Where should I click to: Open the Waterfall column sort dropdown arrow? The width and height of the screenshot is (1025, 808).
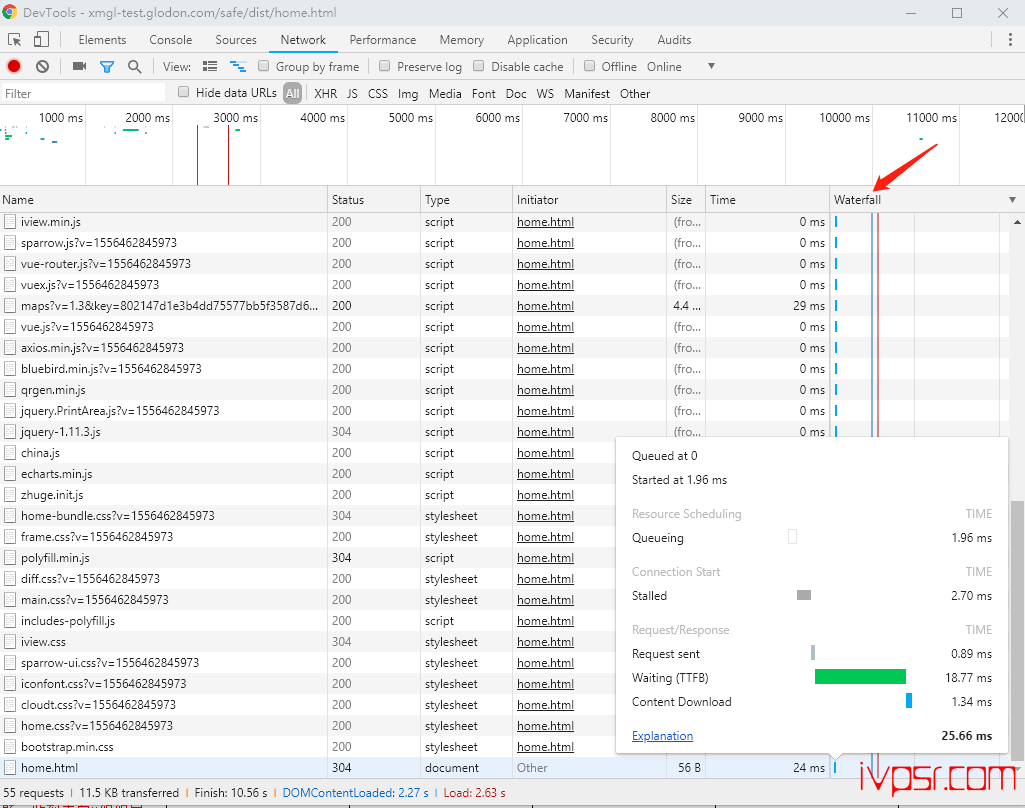(x=1012, y=200)
